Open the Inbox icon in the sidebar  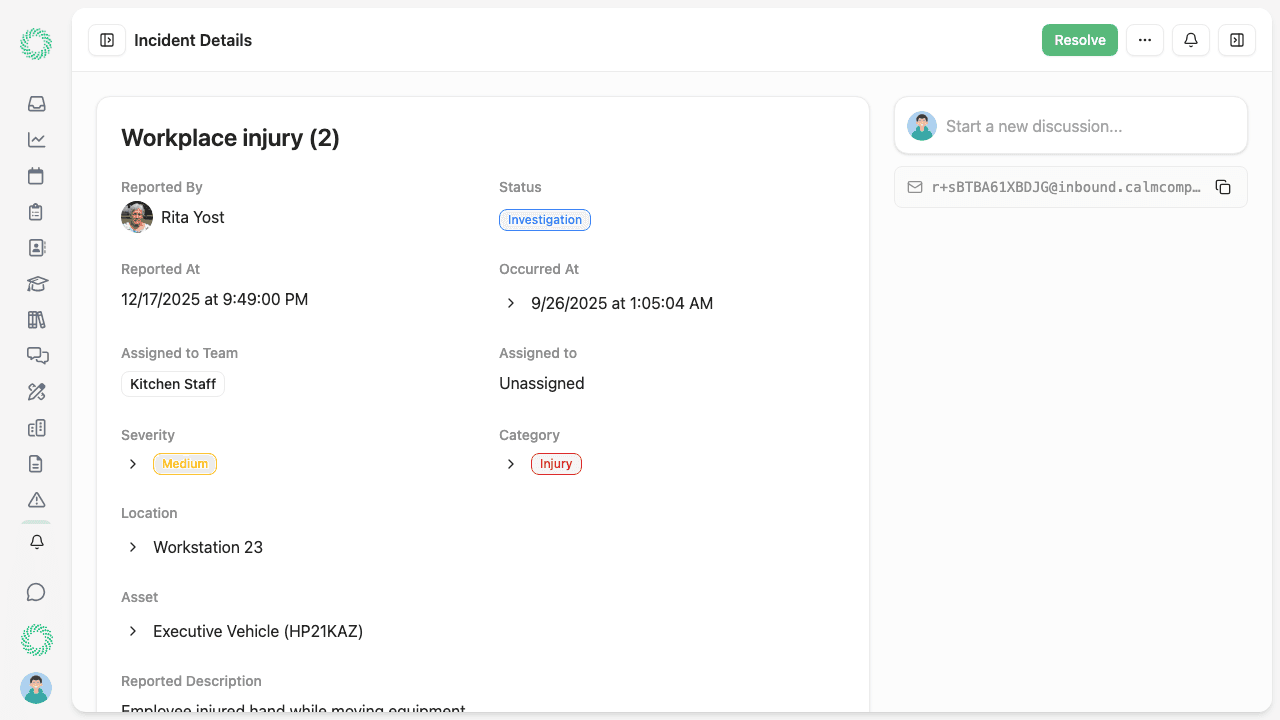(36, 103)
